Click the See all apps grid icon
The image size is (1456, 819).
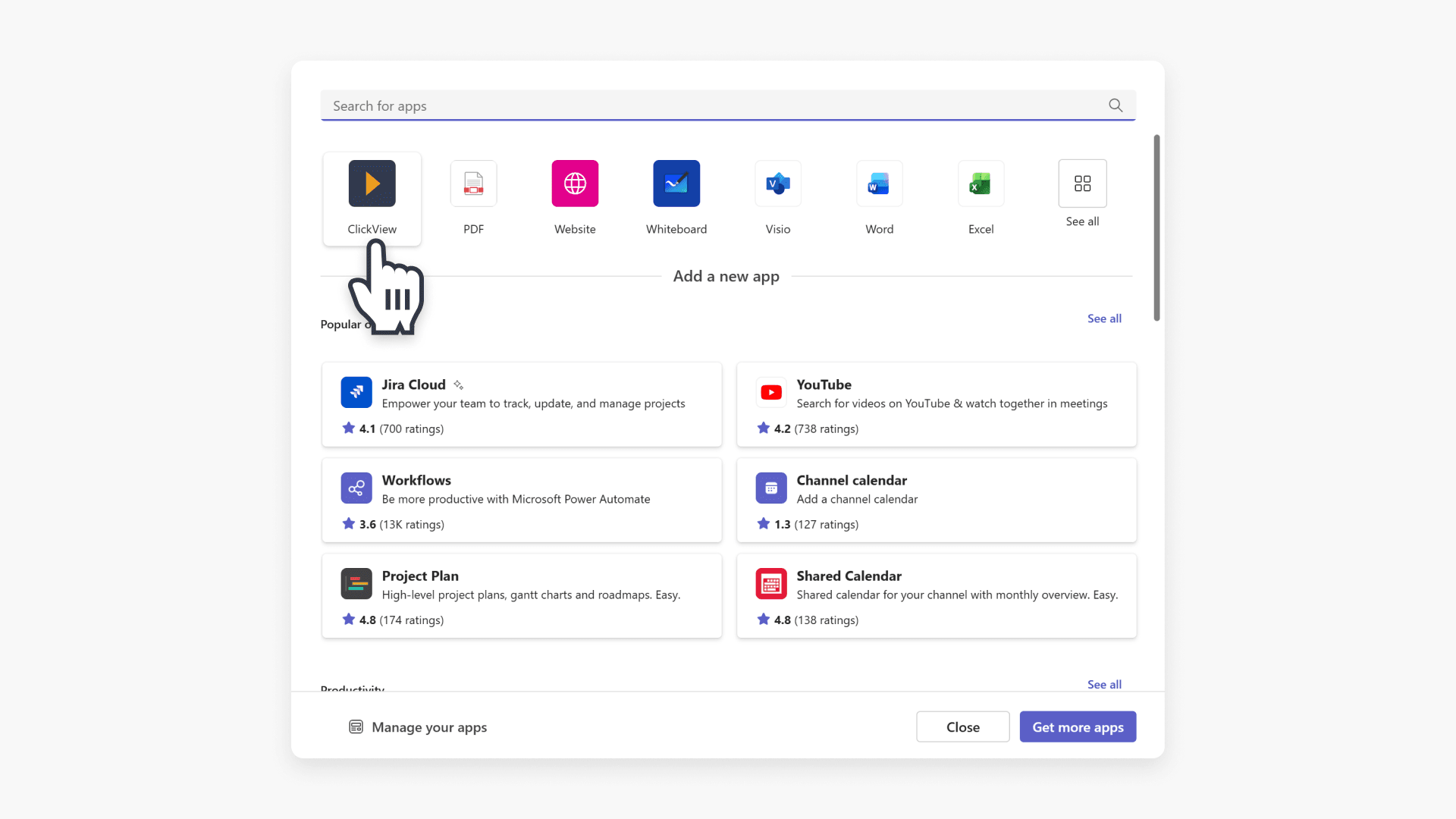coord(1082,184)
